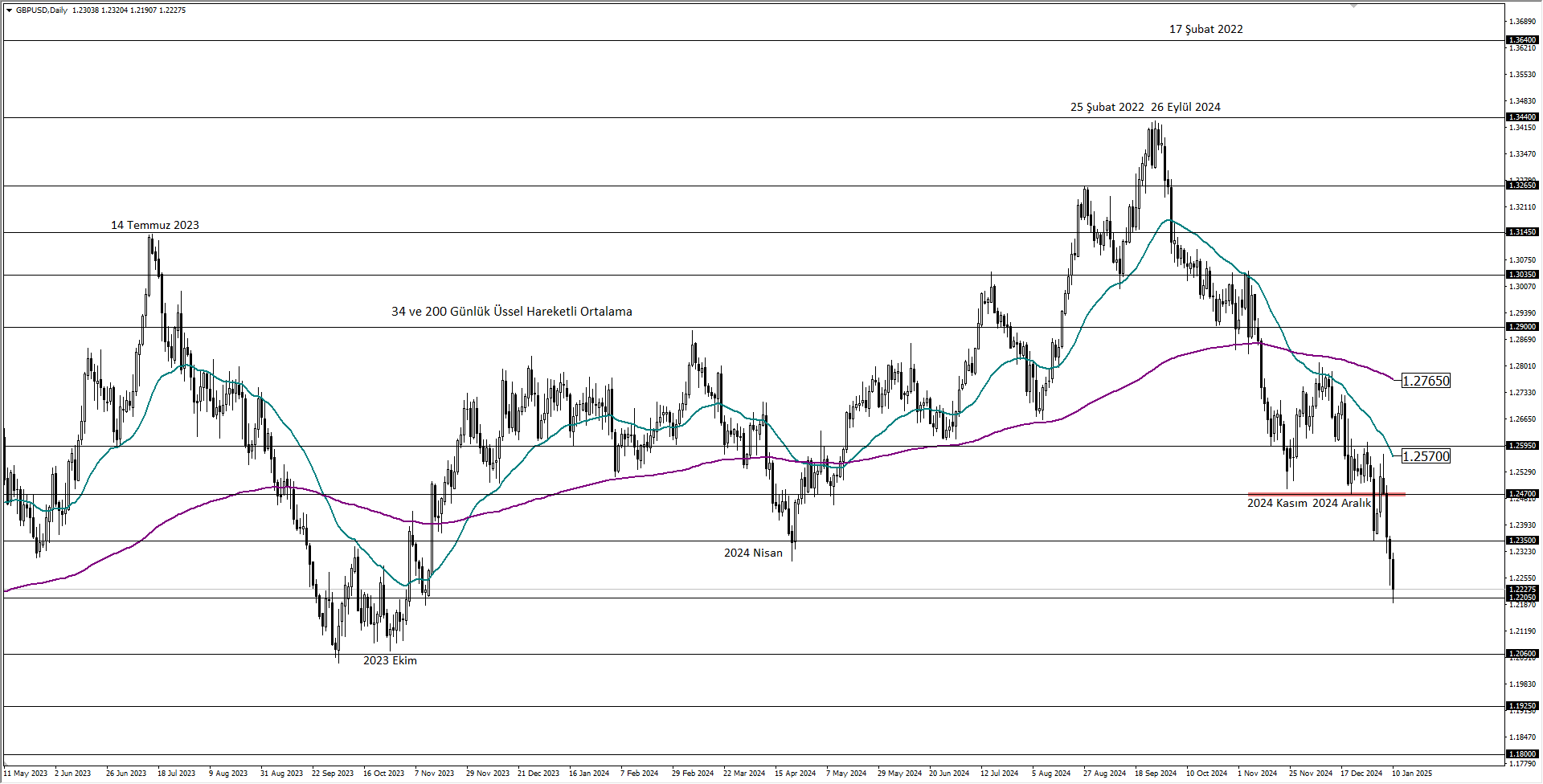Click the '15 Apr 2024' date on time axis
1543x784 pixels.
pyautogui.click(x=796, y=774)
